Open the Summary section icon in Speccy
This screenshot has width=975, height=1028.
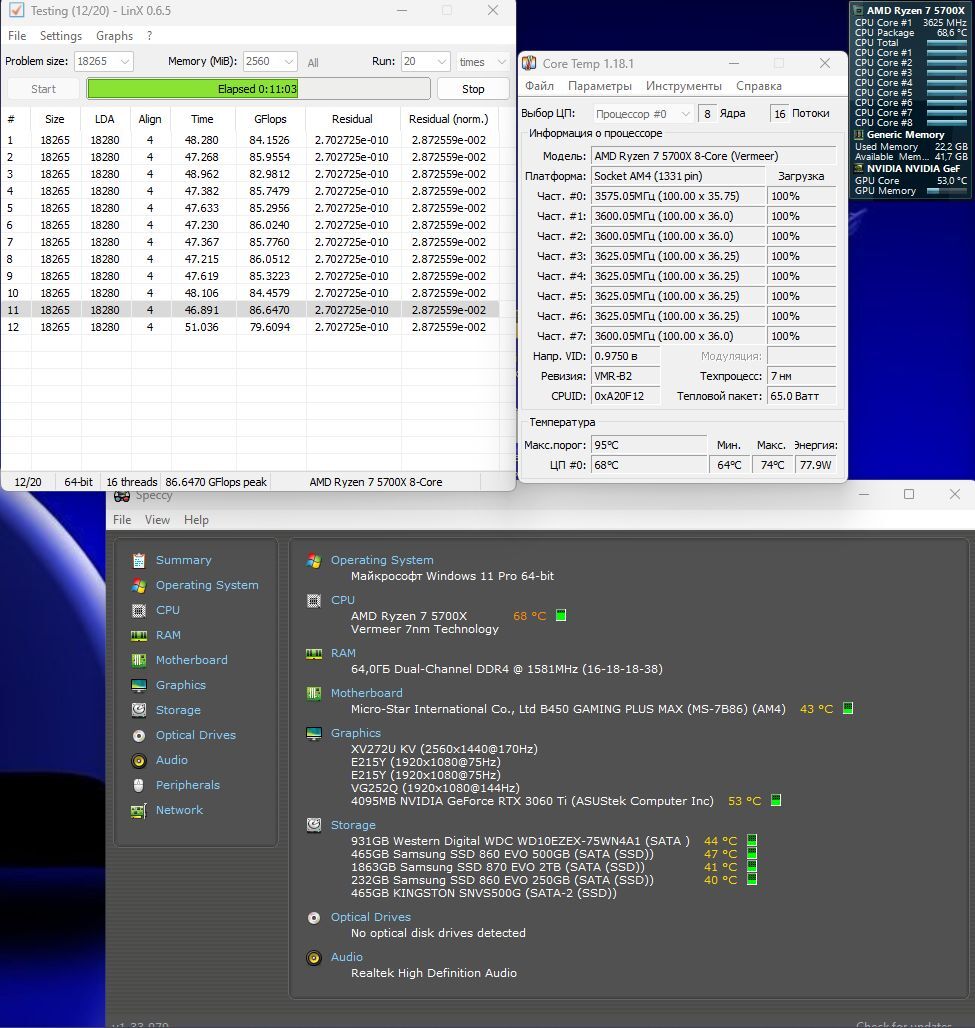[138, 561]
